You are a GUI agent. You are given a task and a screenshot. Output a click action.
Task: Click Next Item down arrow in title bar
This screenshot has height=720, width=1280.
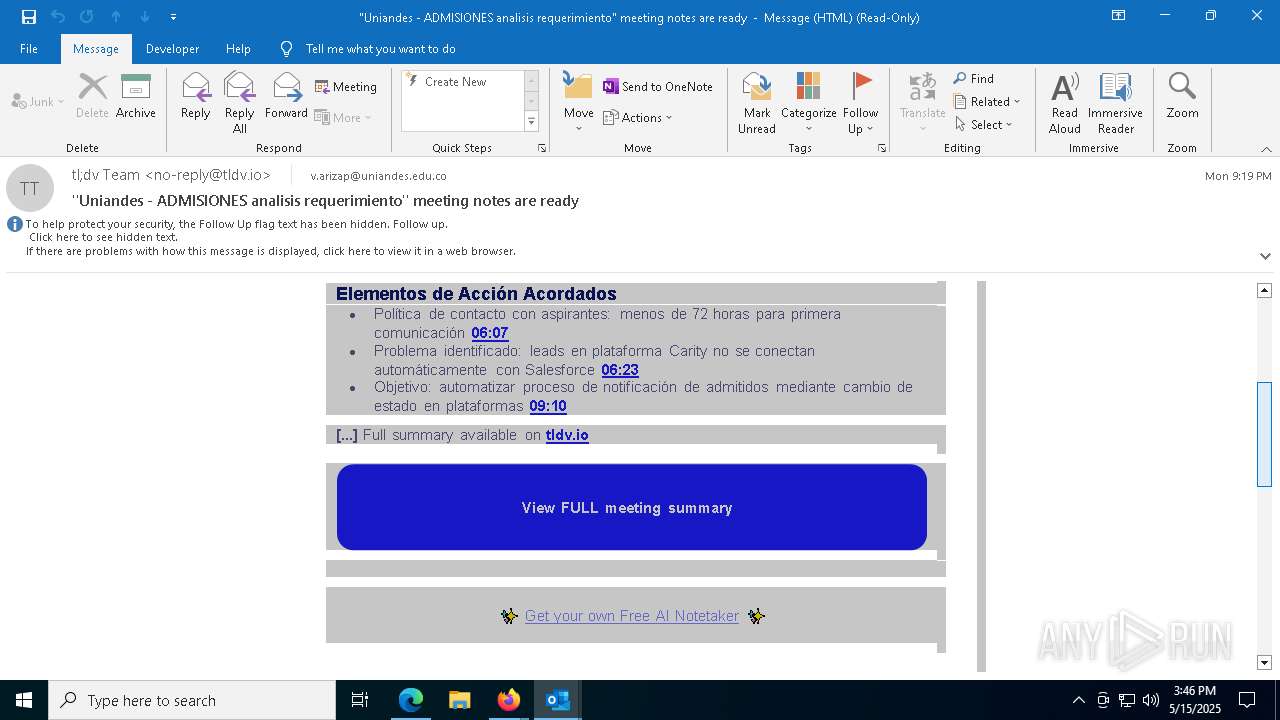click(x=145, y=17)
